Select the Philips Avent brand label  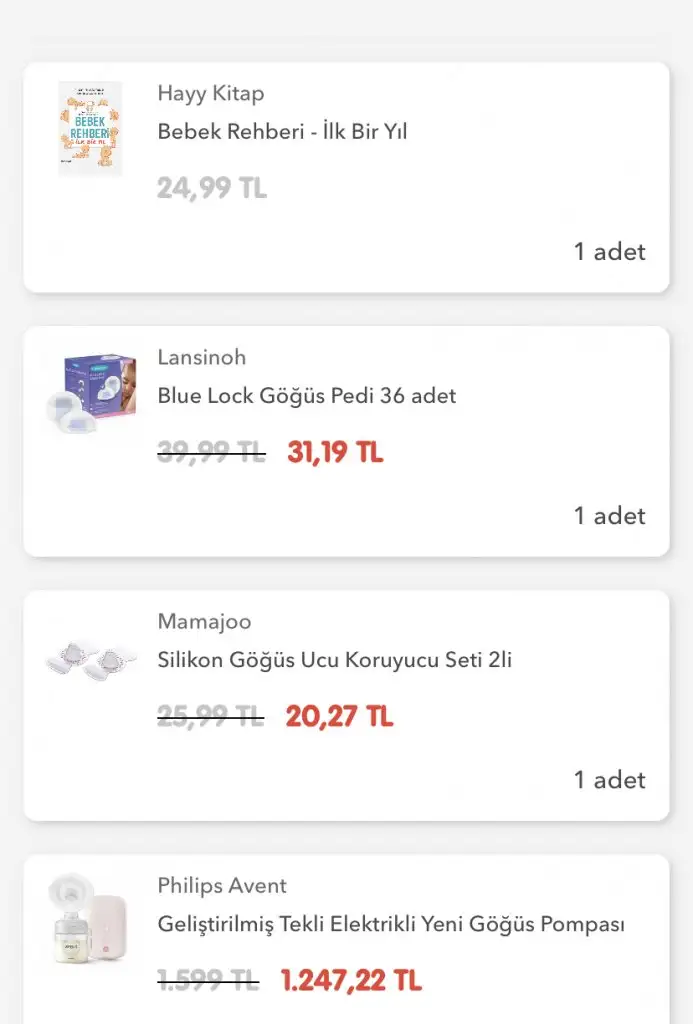222,886
